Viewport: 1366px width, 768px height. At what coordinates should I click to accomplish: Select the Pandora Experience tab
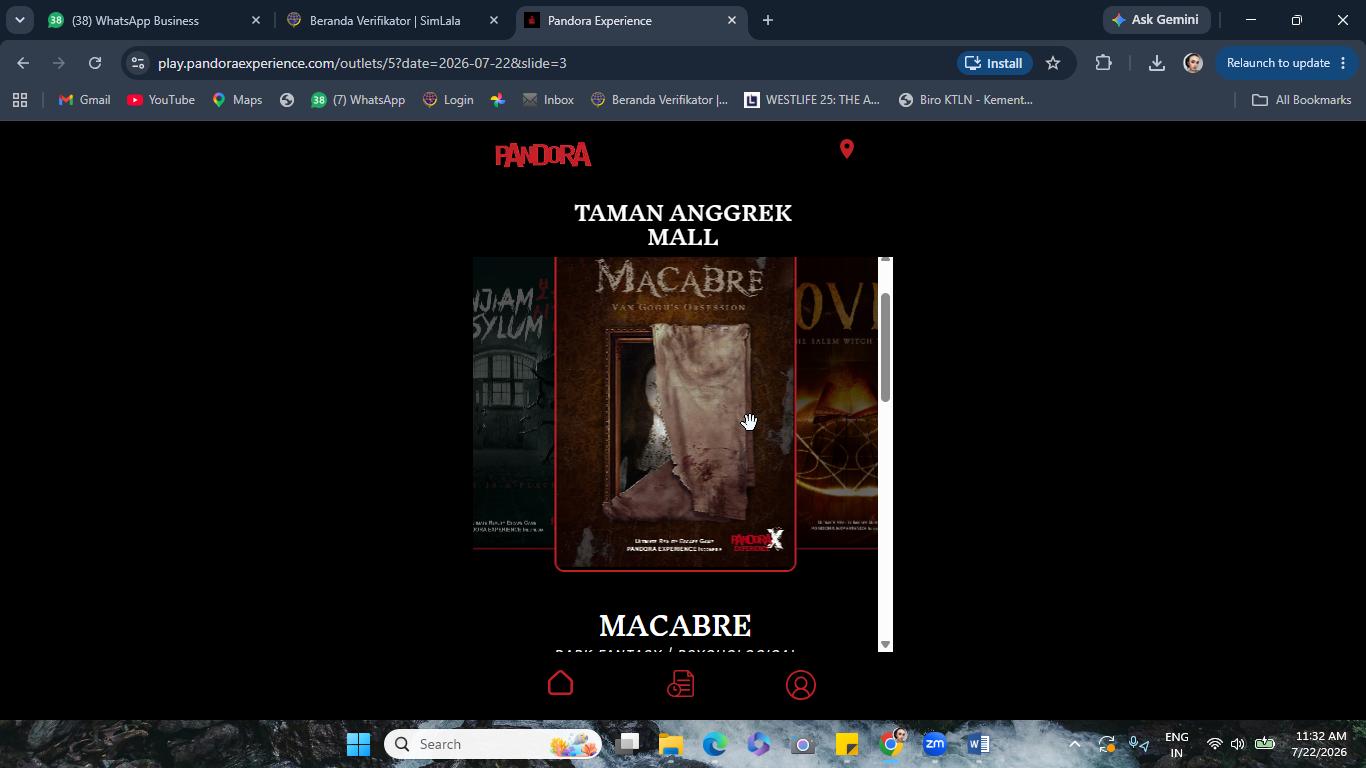tap(632, 20)
